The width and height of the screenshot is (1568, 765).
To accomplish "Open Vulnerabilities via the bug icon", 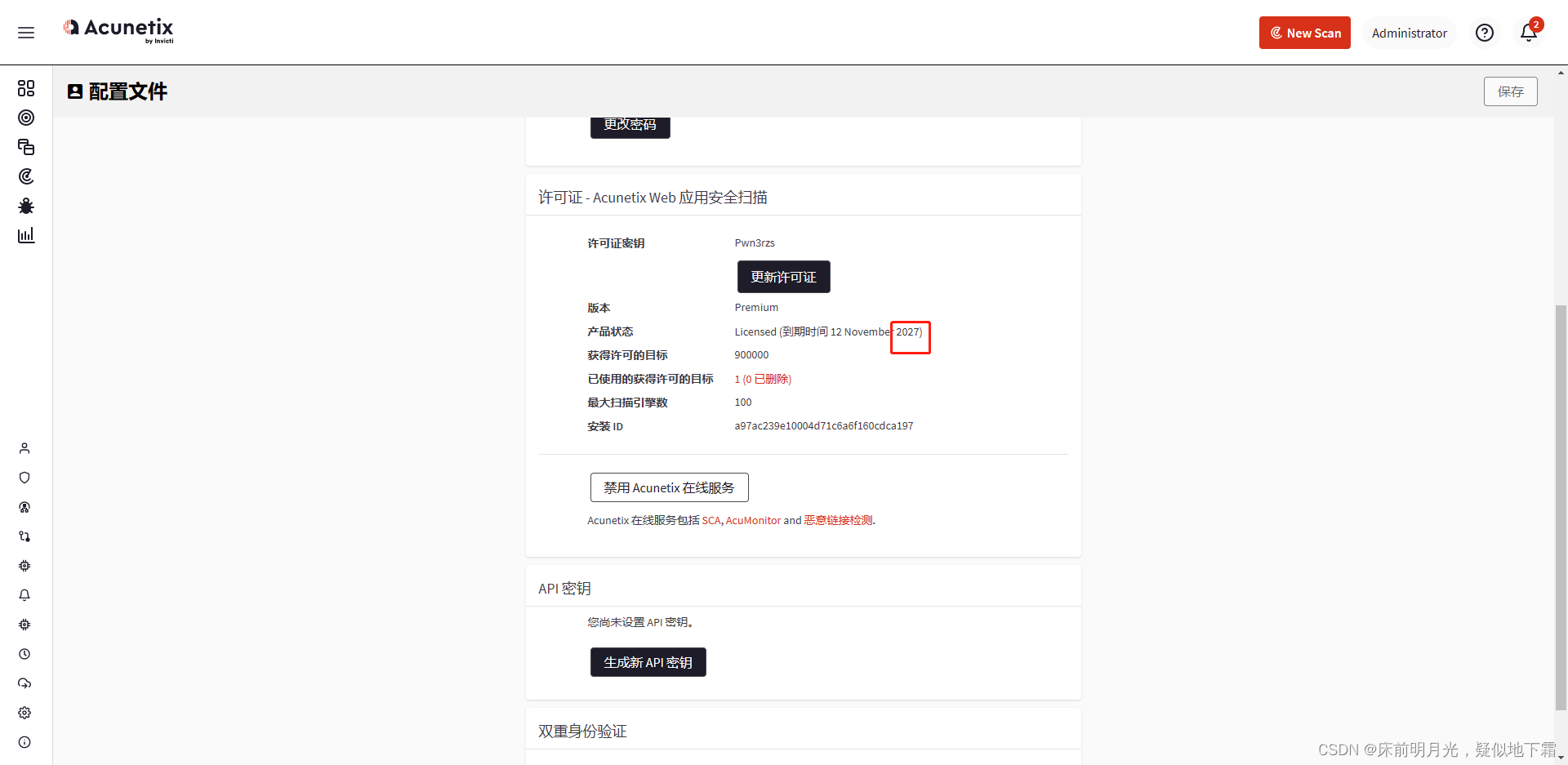I will coord(26,206).
